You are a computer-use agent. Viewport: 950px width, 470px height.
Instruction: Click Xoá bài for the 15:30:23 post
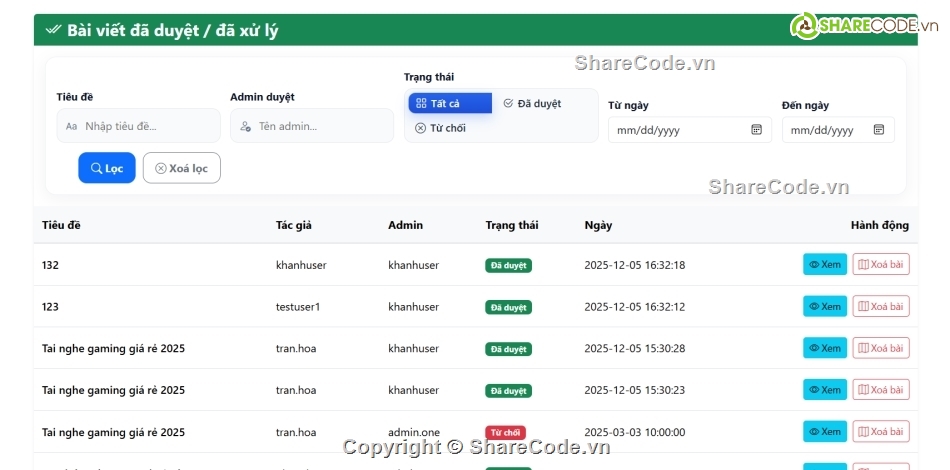coord(882,389)
